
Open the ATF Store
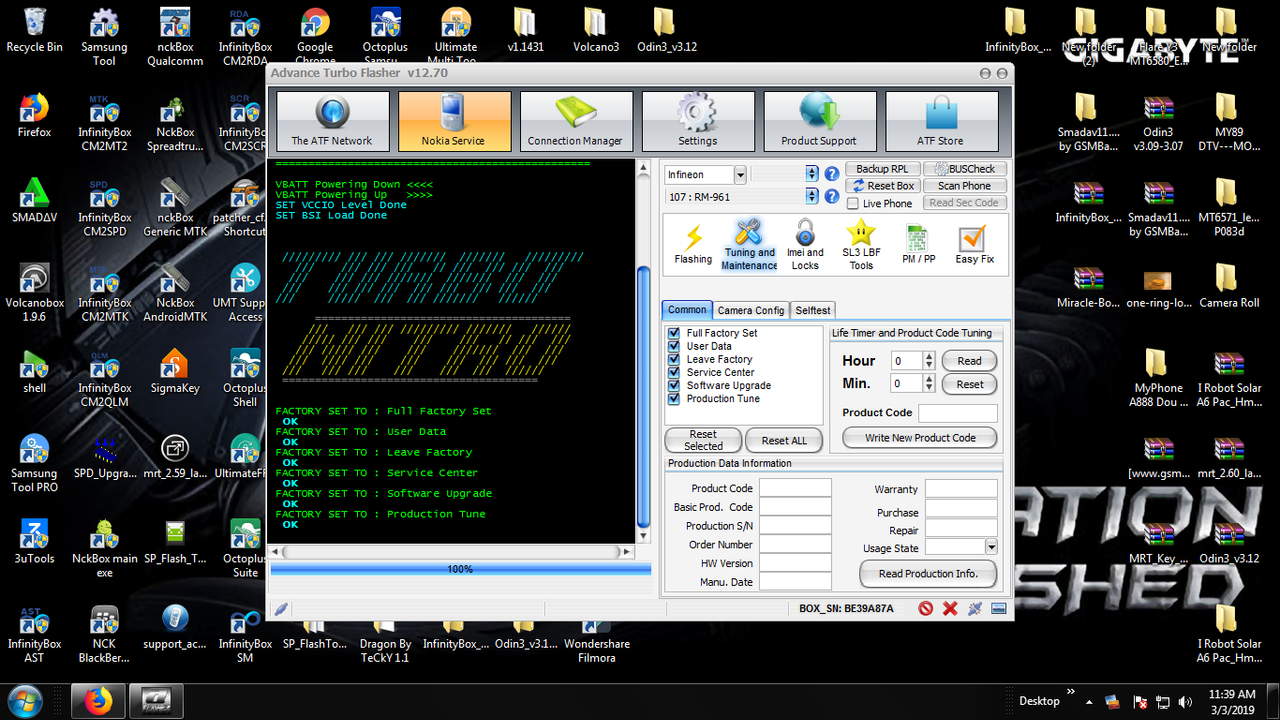click(942, 122)
